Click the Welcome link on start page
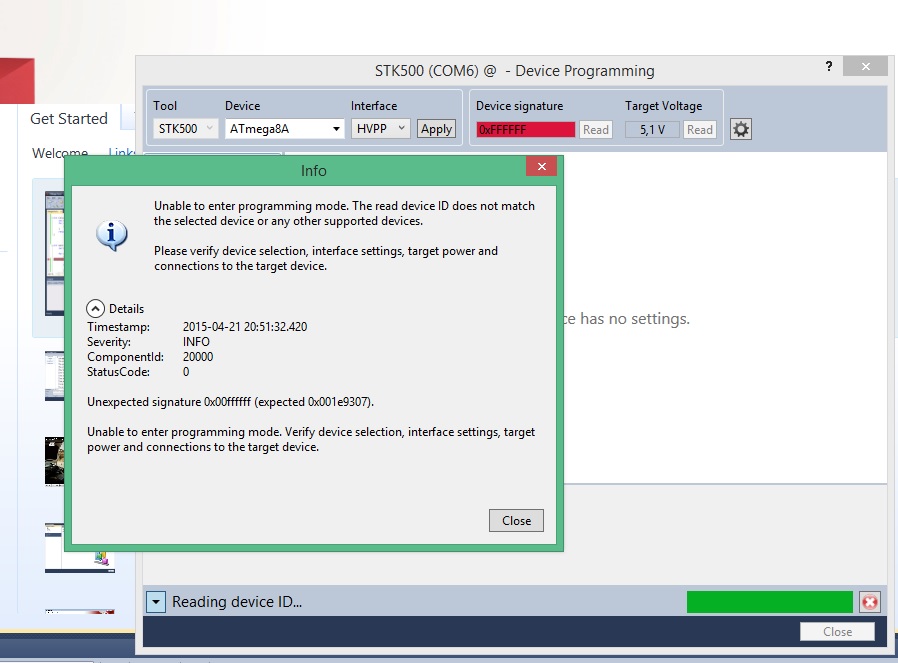 [x=60, y=154]
